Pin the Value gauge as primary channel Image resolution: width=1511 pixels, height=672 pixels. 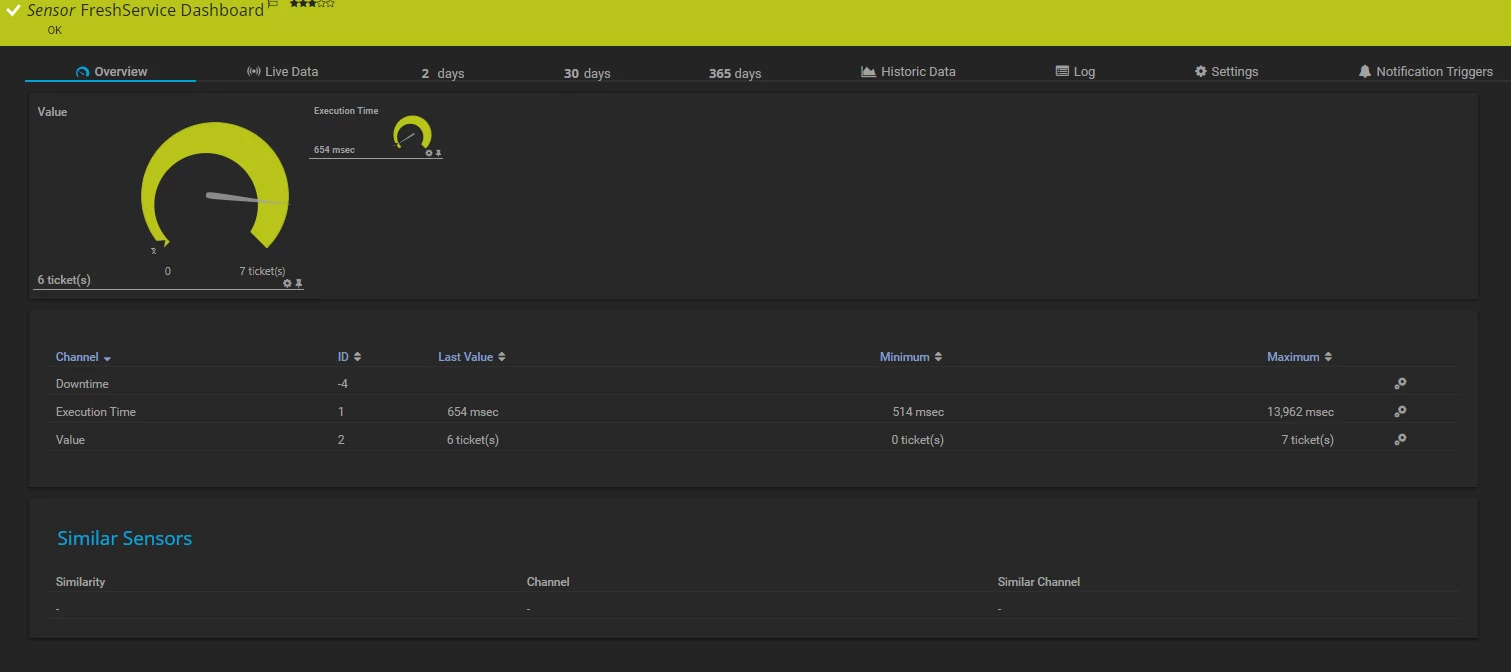[298, 283]
